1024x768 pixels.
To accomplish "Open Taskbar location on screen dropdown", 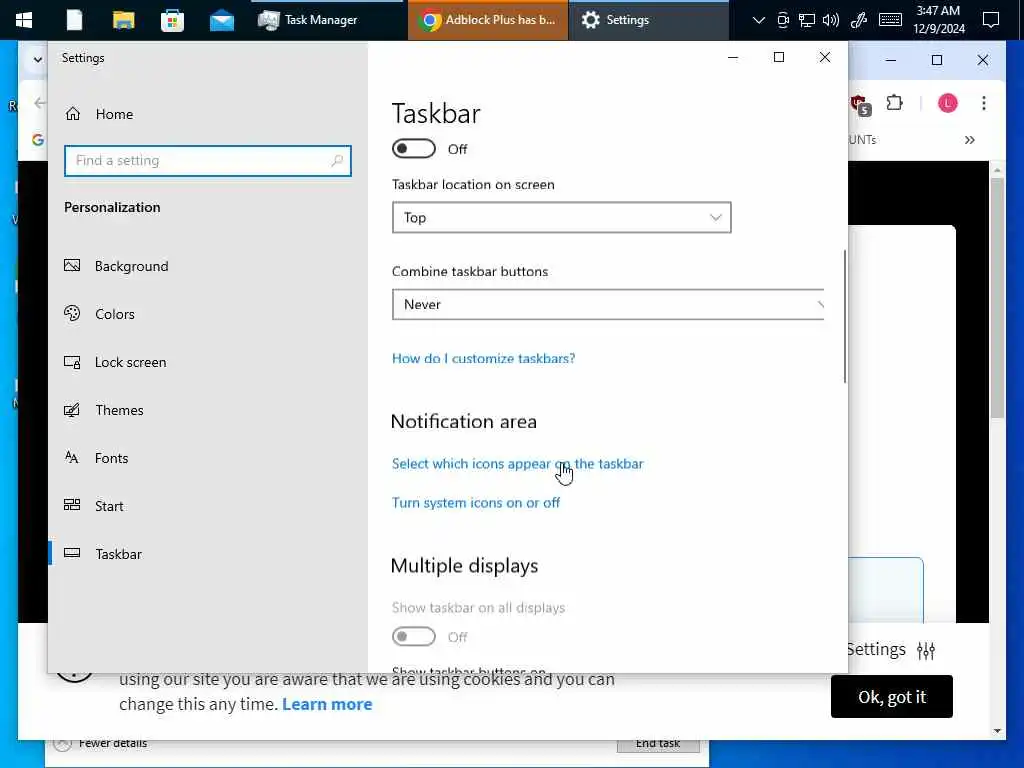I will click(x=562, y=217).
